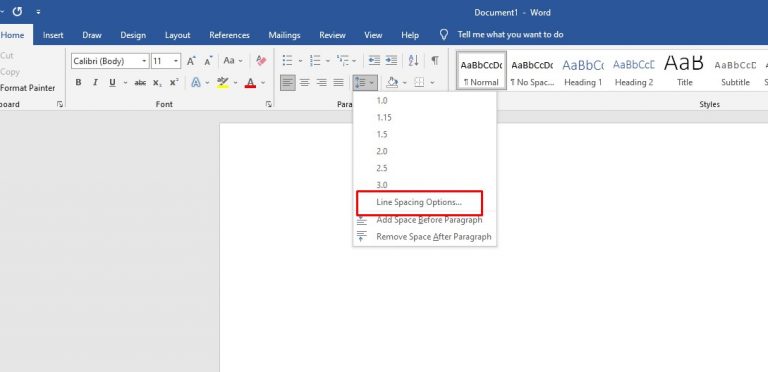Apply red Font Color

(250, 83)
